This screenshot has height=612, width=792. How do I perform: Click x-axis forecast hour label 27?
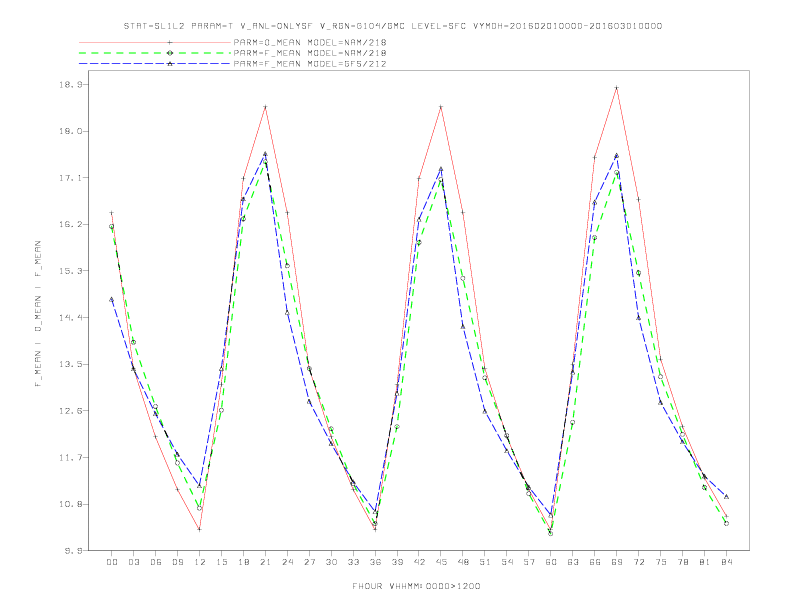click(x=309, y=562)
